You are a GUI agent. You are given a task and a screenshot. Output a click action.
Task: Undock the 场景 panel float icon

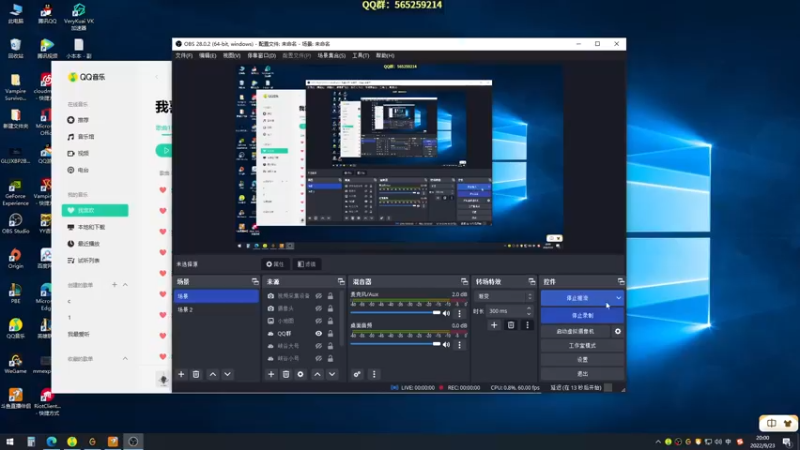255,282
